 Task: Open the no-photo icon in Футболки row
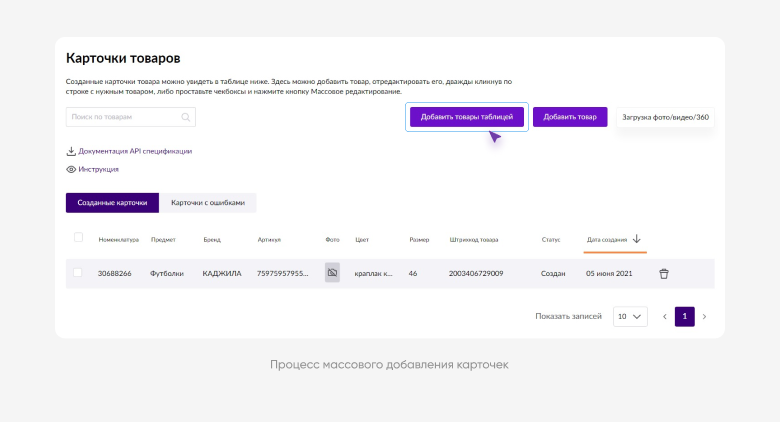tap(332, 273)
